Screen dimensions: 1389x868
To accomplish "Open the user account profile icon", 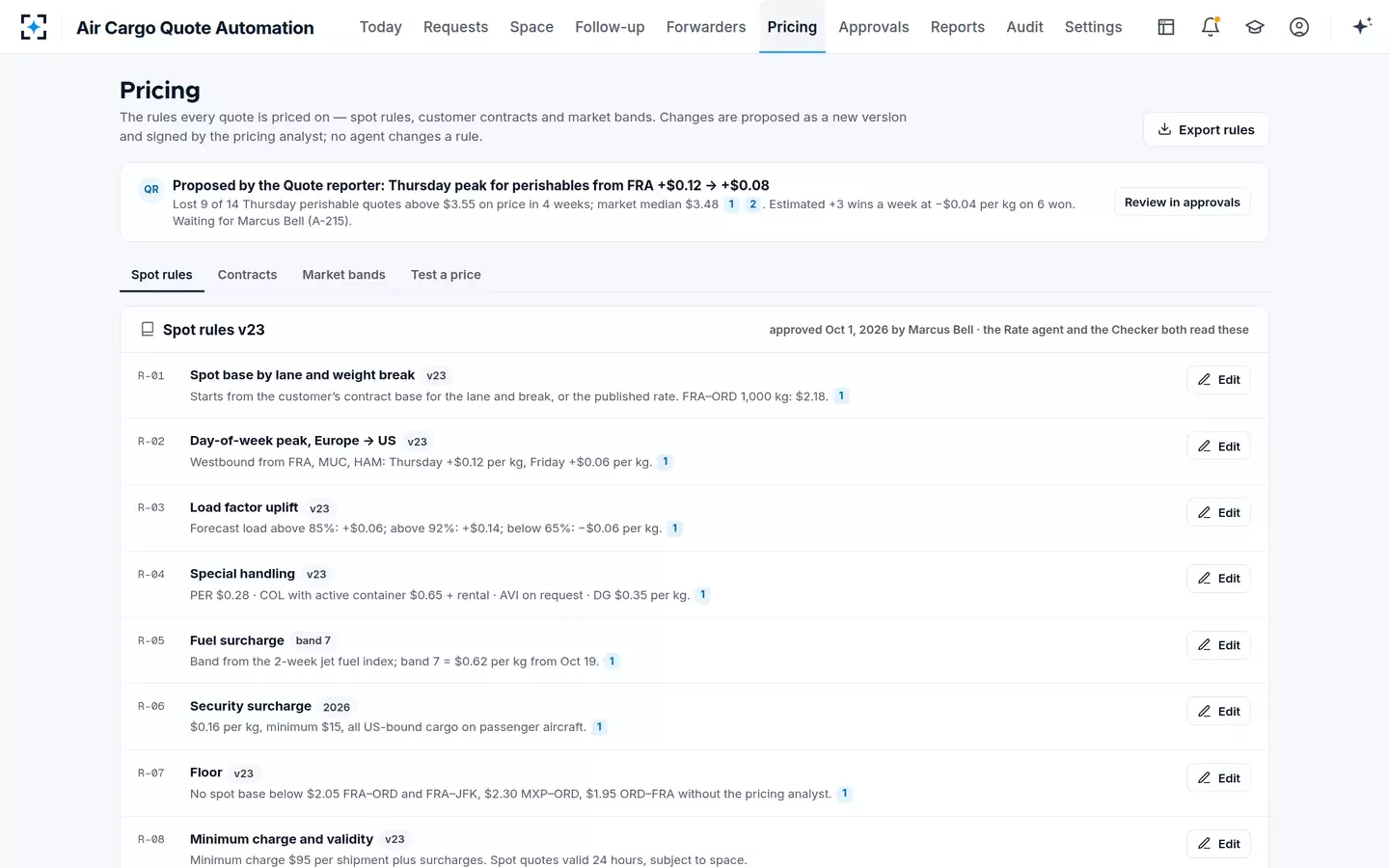I will 1299,27.
